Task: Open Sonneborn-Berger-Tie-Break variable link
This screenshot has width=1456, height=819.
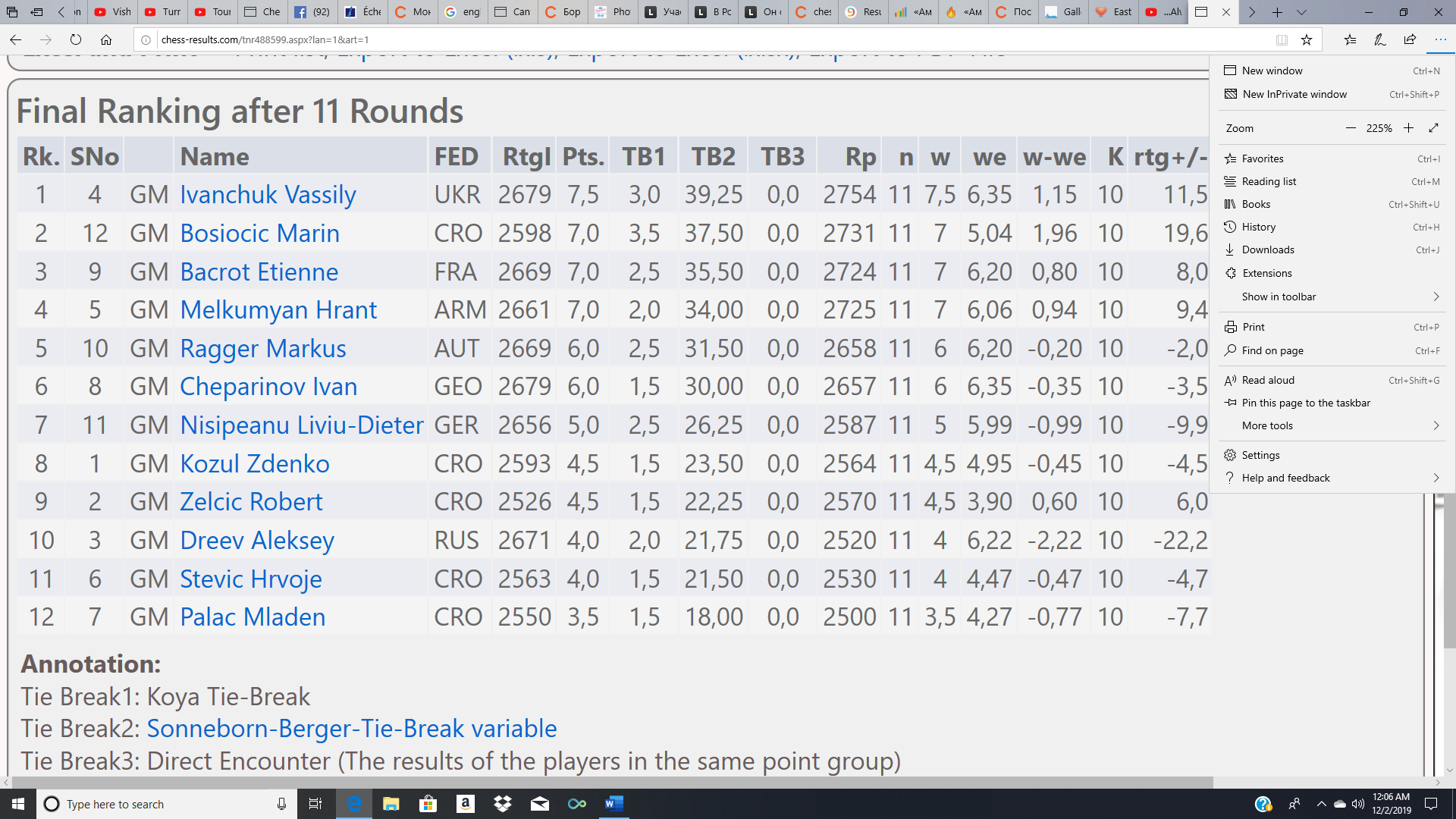Action: coord(351,729)
